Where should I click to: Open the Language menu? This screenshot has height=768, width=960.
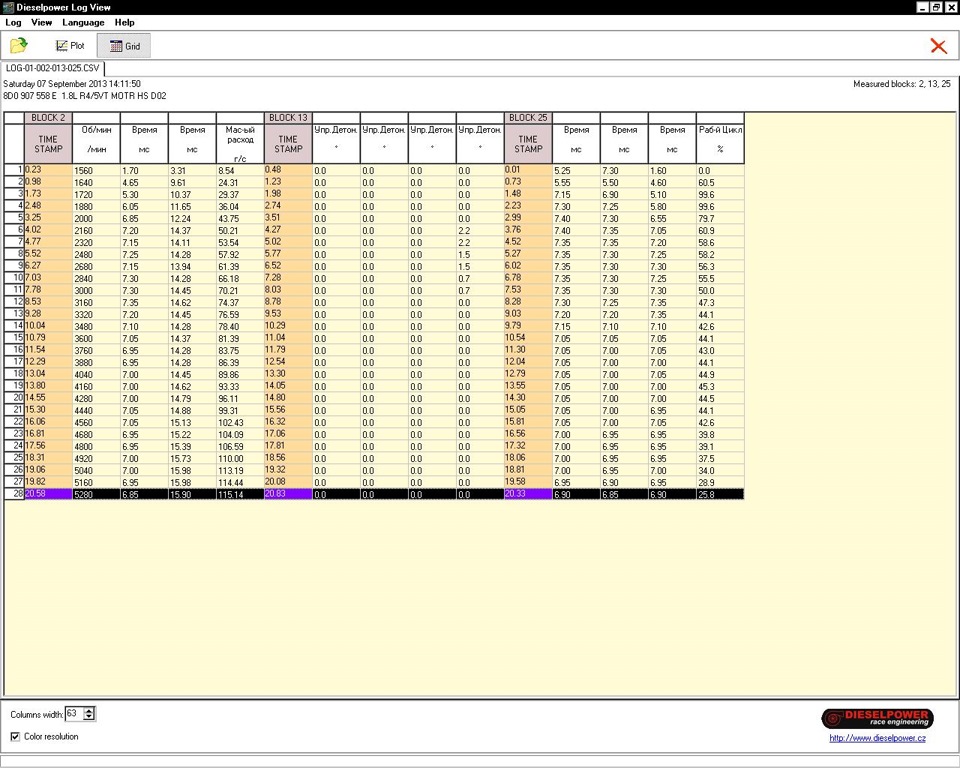pos(83,23)
